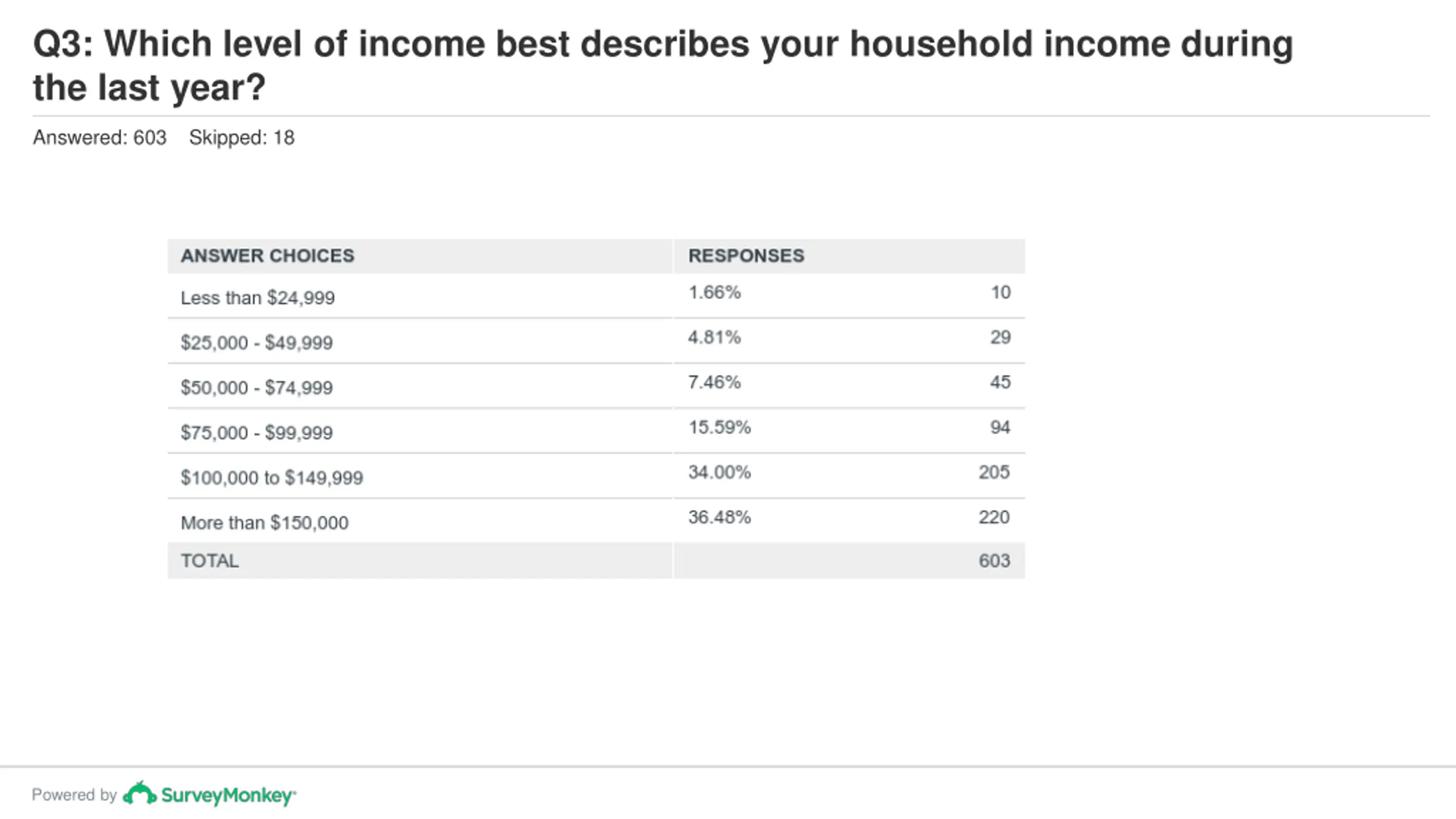Viewport: 1456px width, 819px height.
Task: Click the Q3 question title heading
Action: [663, 65]
